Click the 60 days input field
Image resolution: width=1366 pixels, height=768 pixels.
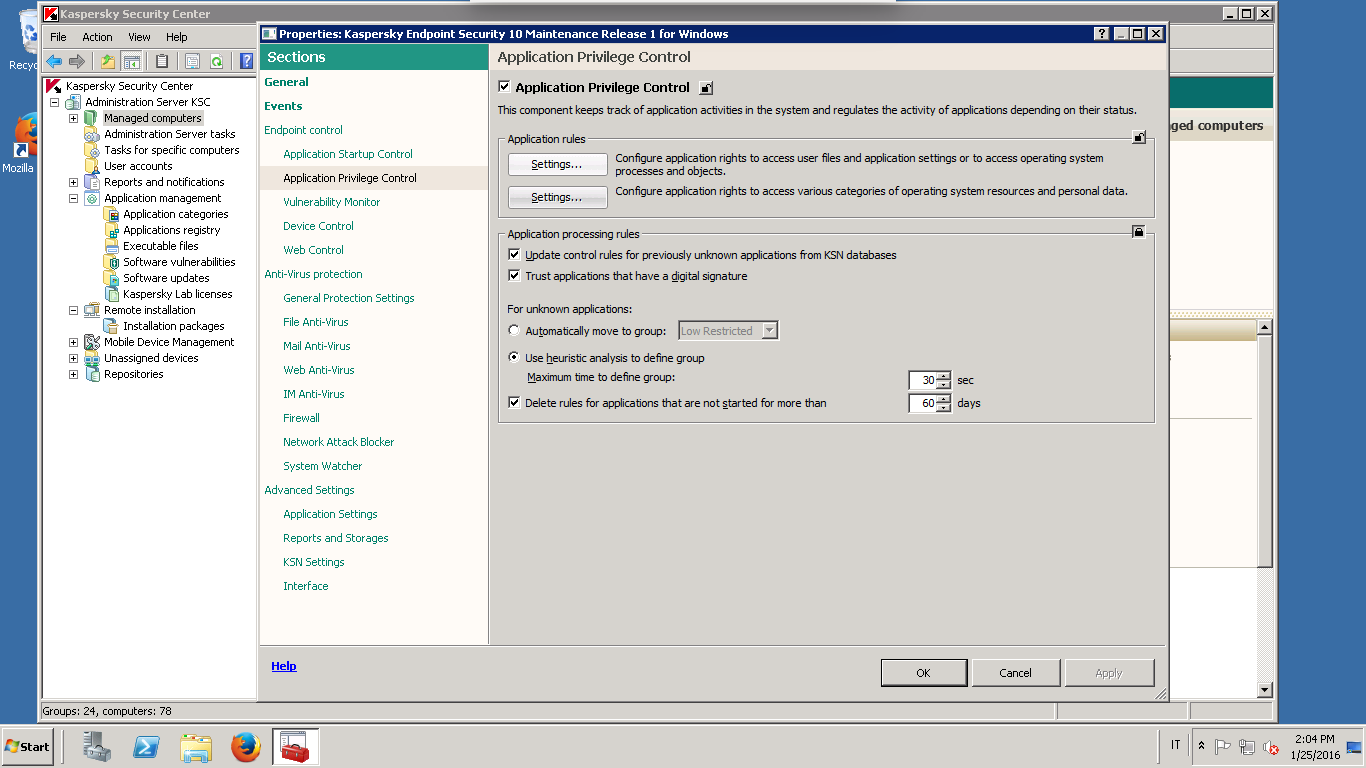point(923,403)
